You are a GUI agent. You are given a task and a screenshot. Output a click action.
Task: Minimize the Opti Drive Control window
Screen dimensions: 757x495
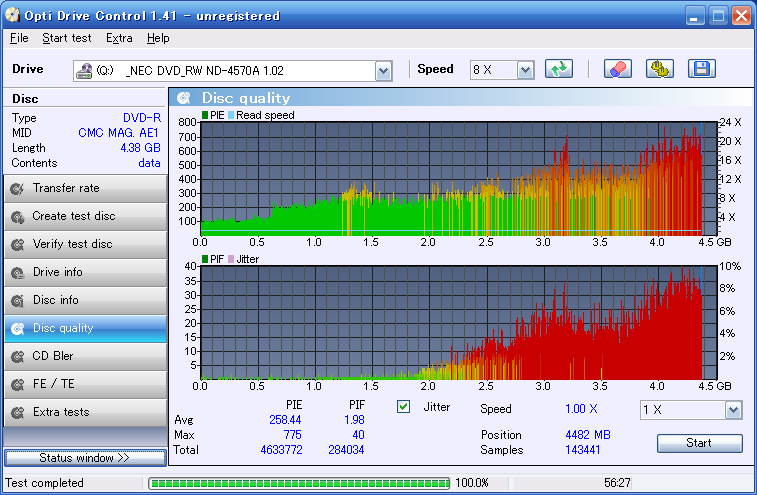[694, 15]
